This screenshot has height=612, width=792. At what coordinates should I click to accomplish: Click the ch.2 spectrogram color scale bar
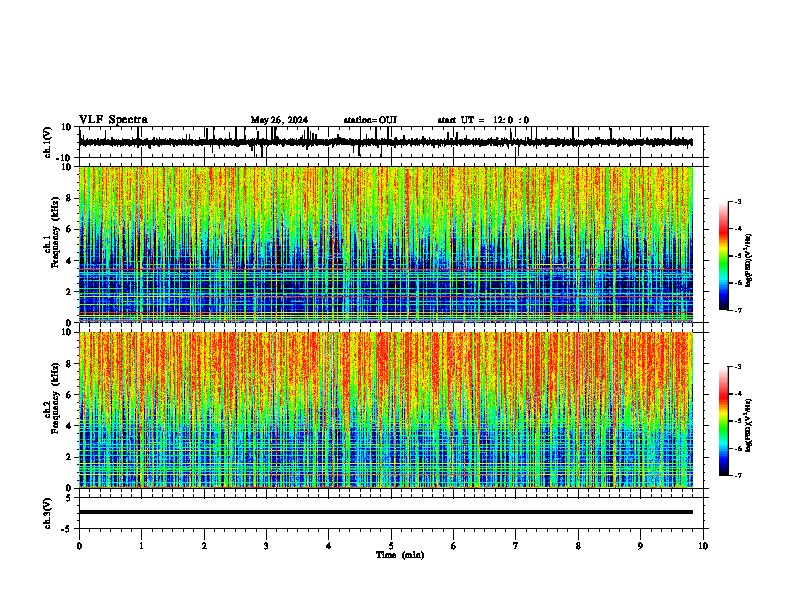[724, 421]
